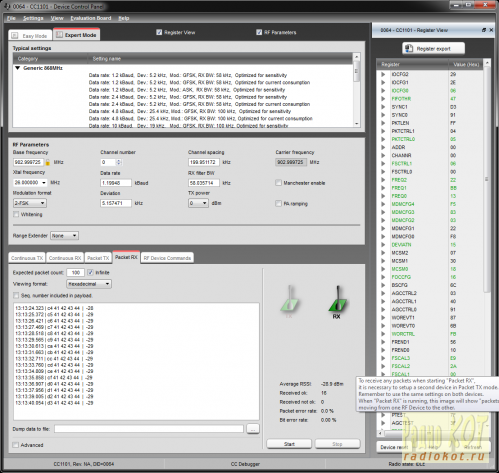This screenshot has height=473, width=499.
Task: Click the base frequency lock icon
Action: (x=48, y=162)
